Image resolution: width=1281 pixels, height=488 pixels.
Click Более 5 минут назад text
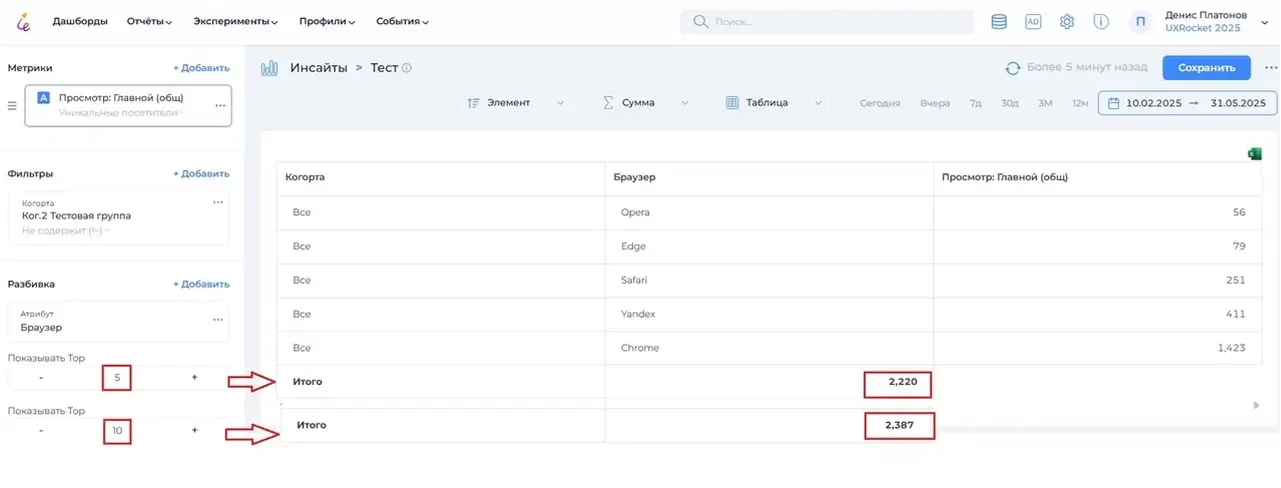click(1087, 68)
